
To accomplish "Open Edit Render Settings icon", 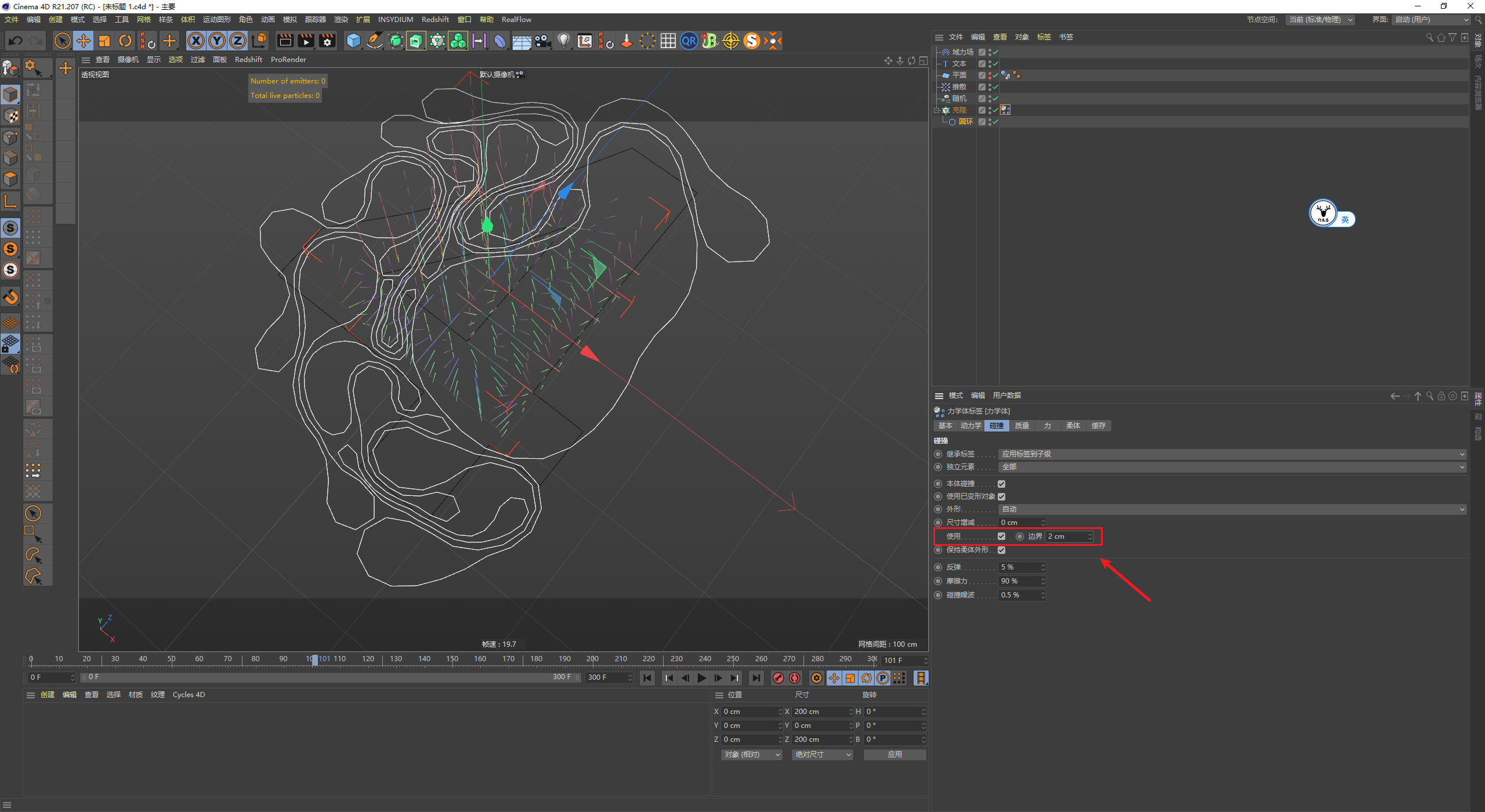I will [327, 41].
